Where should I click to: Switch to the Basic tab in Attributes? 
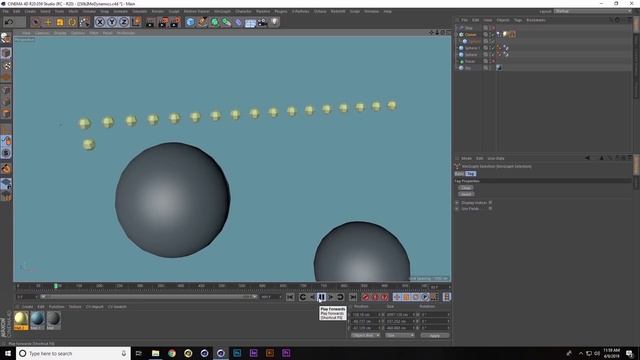point(459,174)
